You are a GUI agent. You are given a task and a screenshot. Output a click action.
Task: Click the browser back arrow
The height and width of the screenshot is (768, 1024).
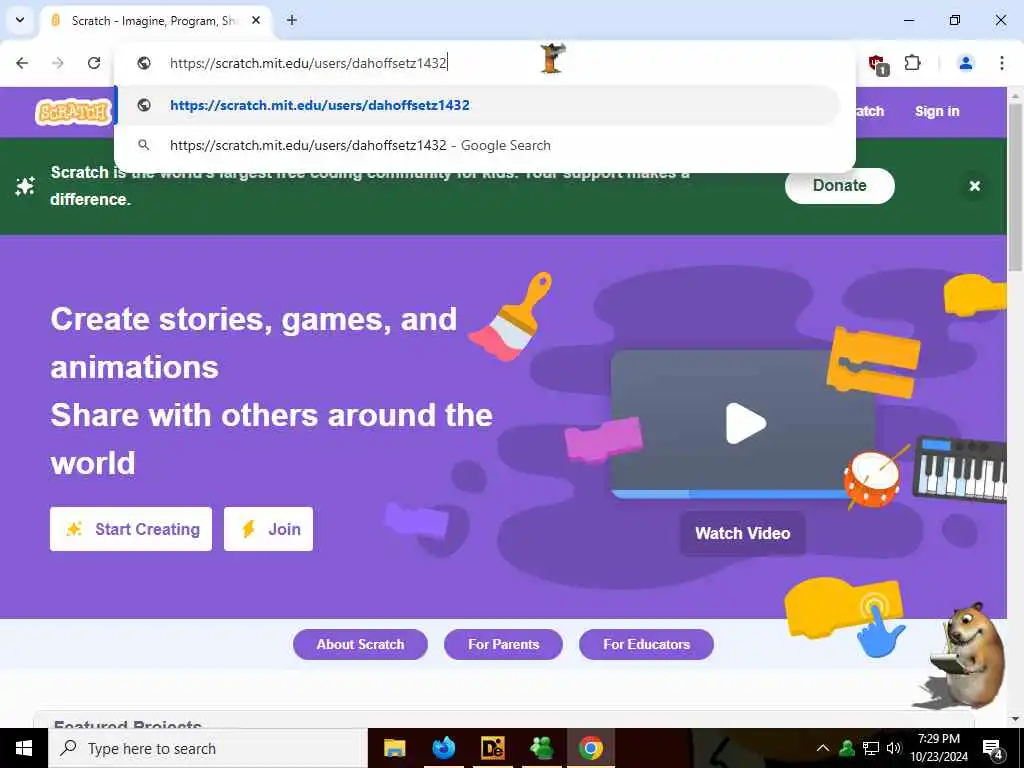pyautogui.click(x=22, y=63)
